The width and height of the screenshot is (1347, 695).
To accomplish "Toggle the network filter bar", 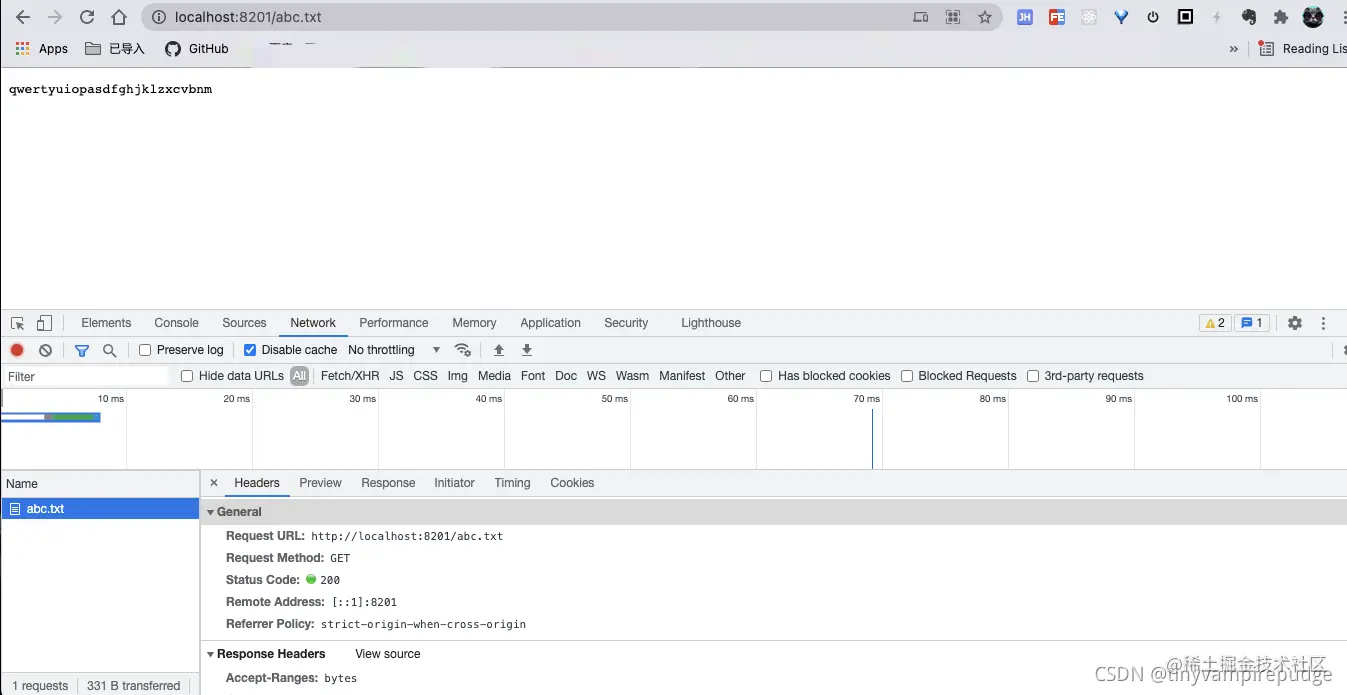I will pyautogui.click(x=82, y=350).
